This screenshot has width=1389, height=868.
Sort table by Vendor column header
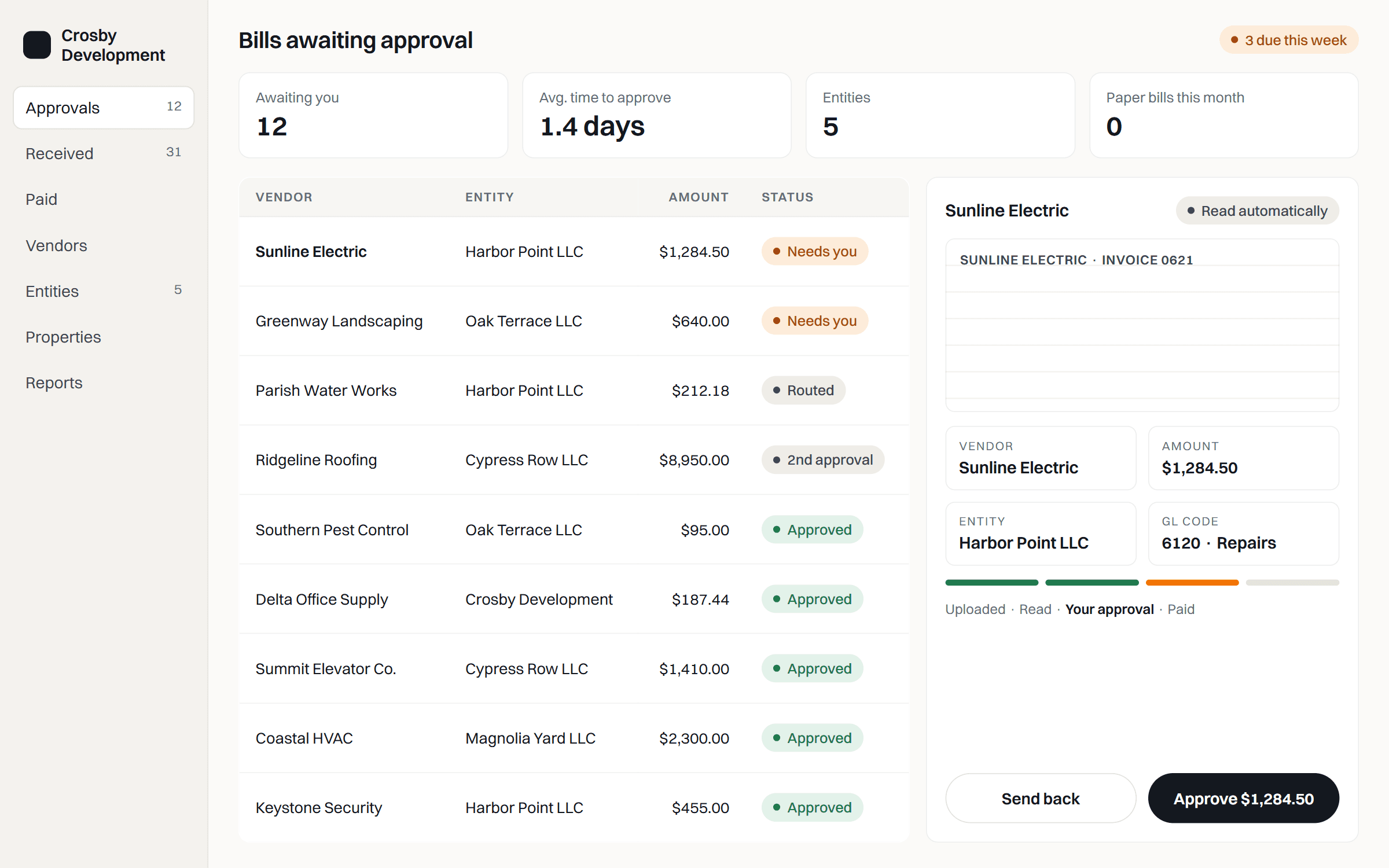pyautogui.click(x=284, y=197)
